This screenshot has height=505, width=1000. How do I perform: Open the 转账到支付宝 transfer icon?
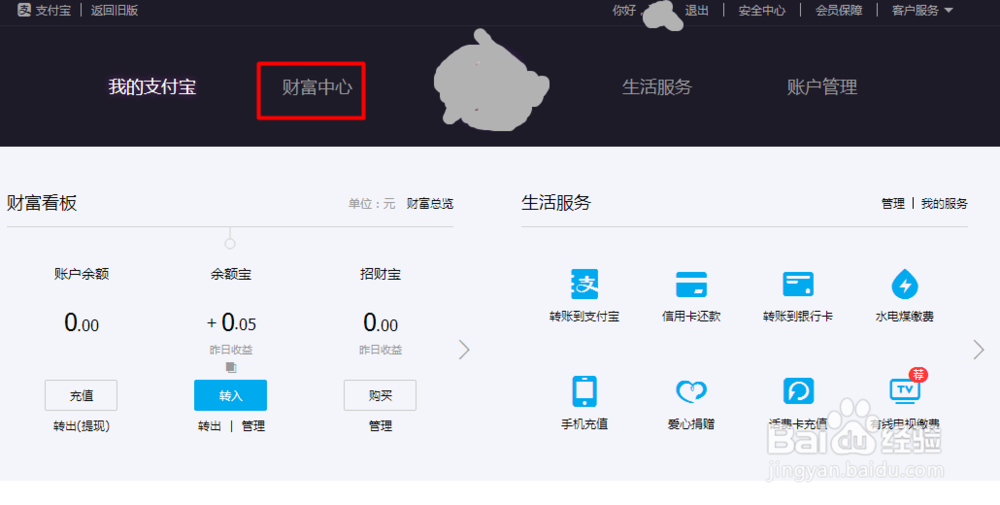(584, 284)
